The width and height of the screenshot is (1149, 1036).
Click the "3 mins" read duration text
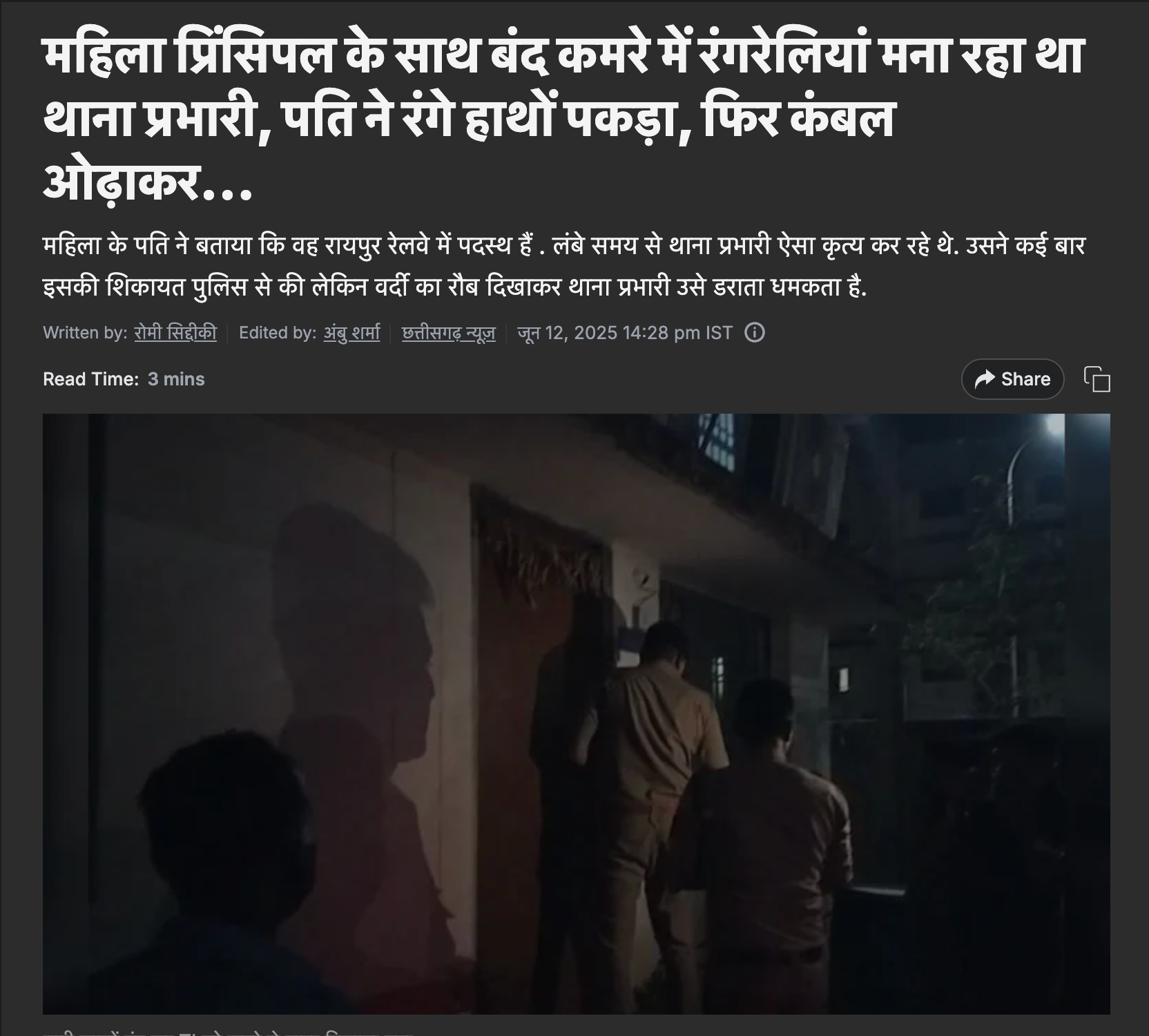[176, 378]
